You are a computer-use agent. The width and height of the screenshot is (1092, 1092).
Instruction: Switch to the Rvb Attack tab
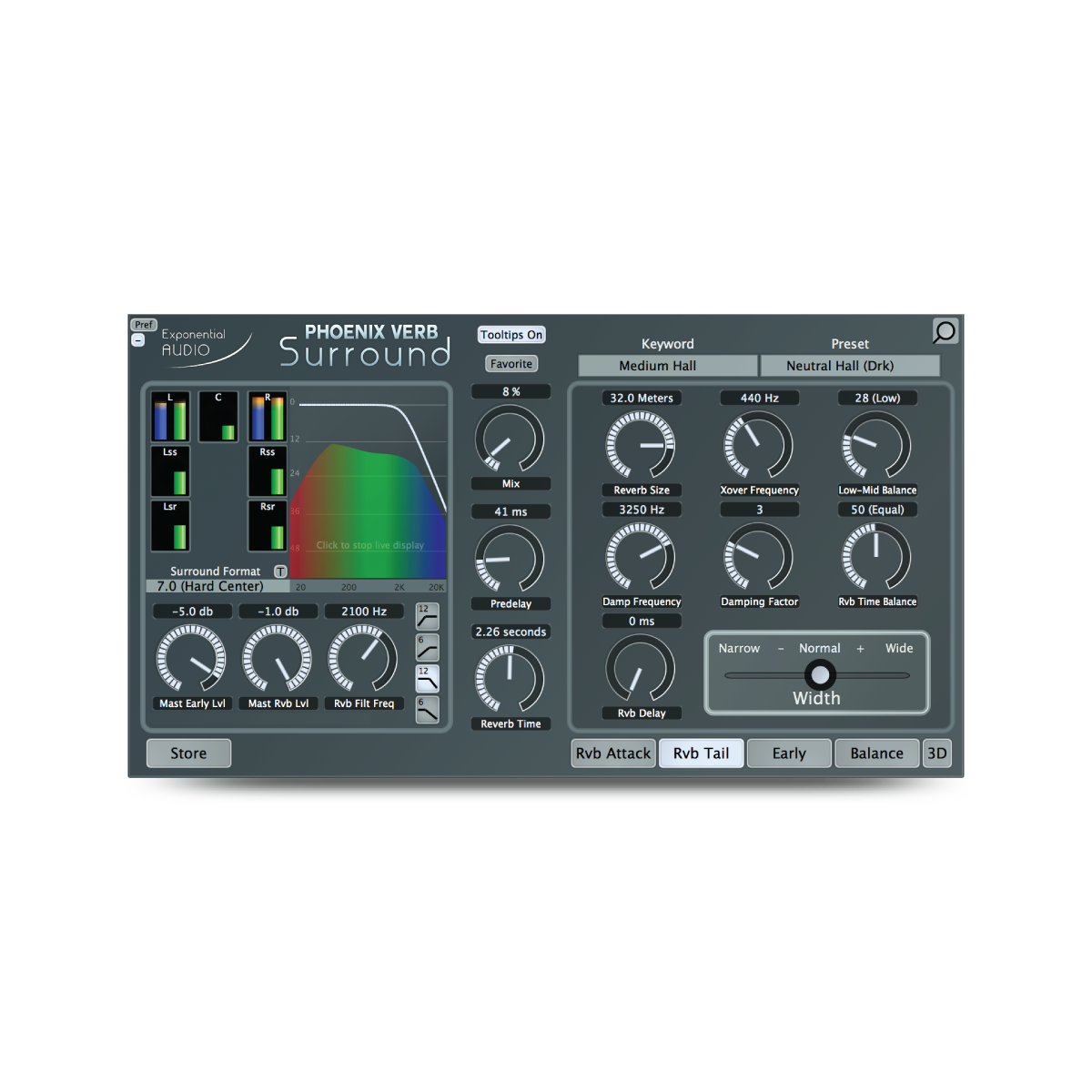coord(613,753)
